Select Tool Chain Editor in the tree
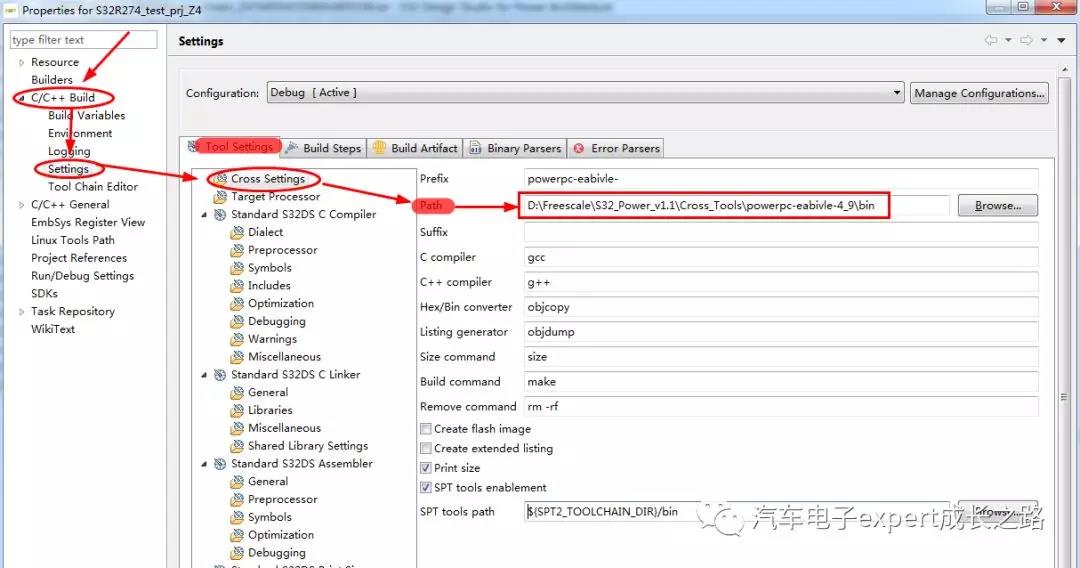 coord(93,187)
